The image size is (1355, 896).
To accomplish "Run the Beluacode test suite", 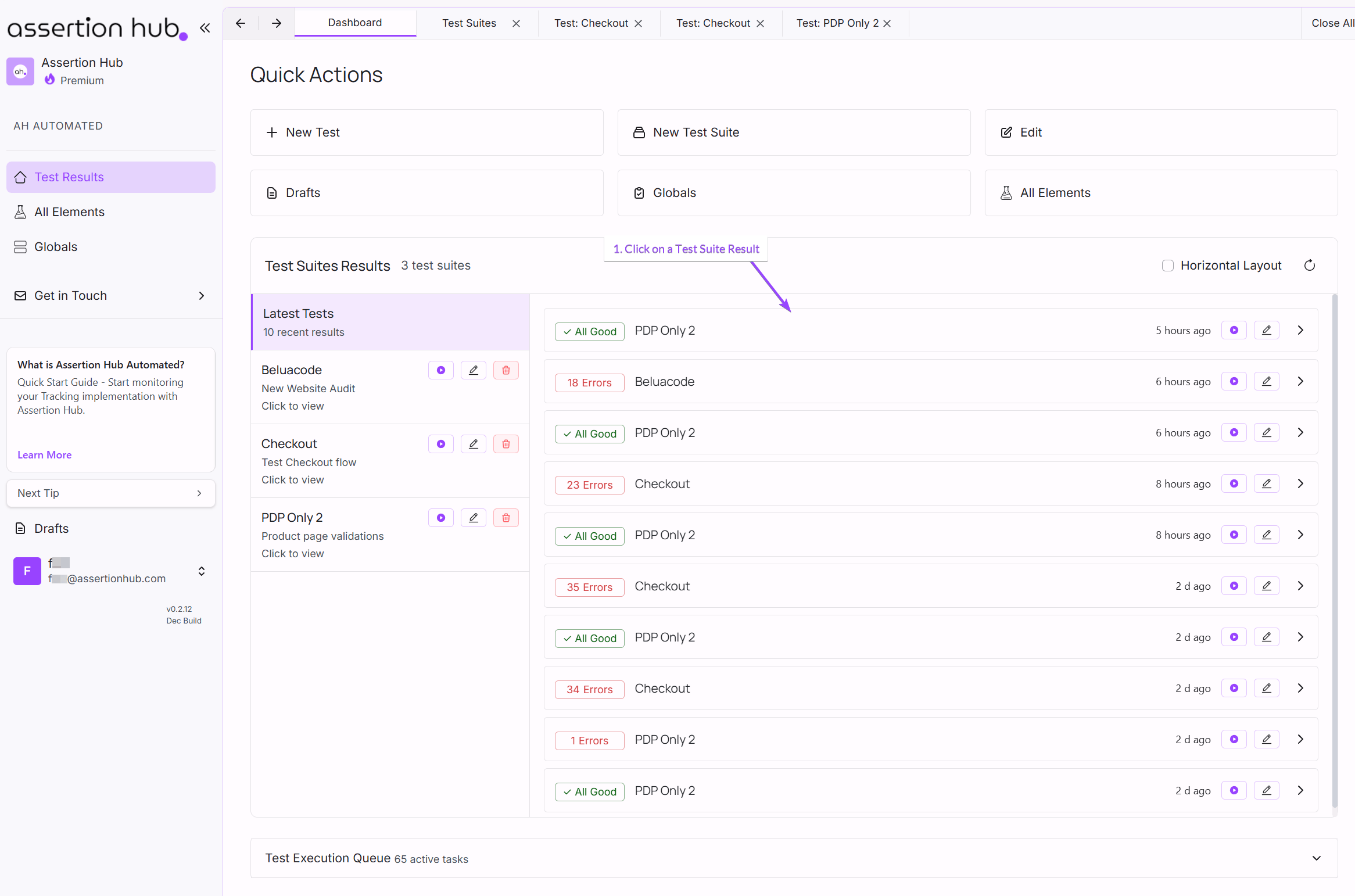I will click(x=440, y=370).
